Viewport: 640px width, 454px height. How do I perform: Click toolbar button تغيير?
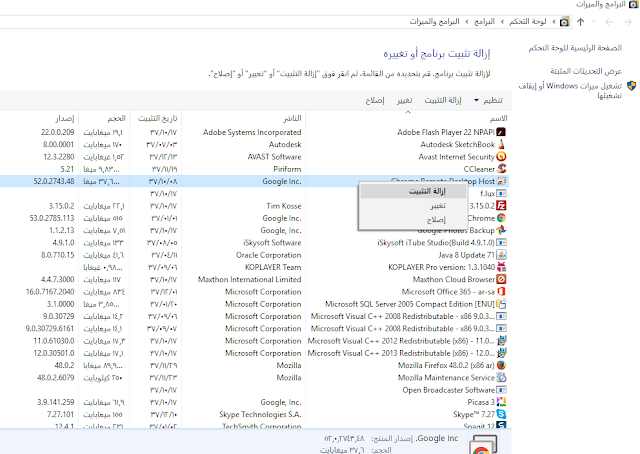pos(404,100)
